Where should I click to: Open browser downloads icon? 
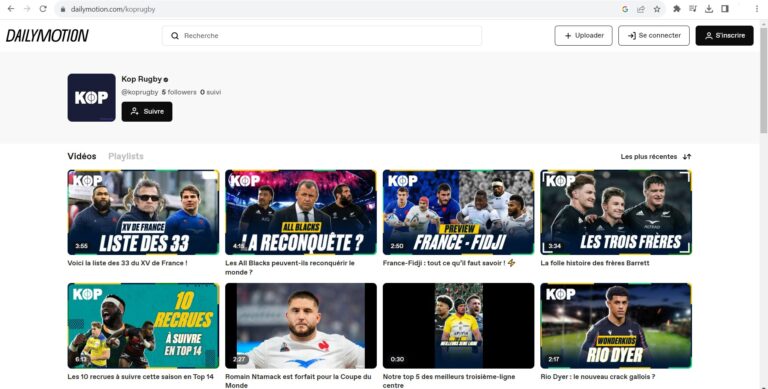coord(709,9)
